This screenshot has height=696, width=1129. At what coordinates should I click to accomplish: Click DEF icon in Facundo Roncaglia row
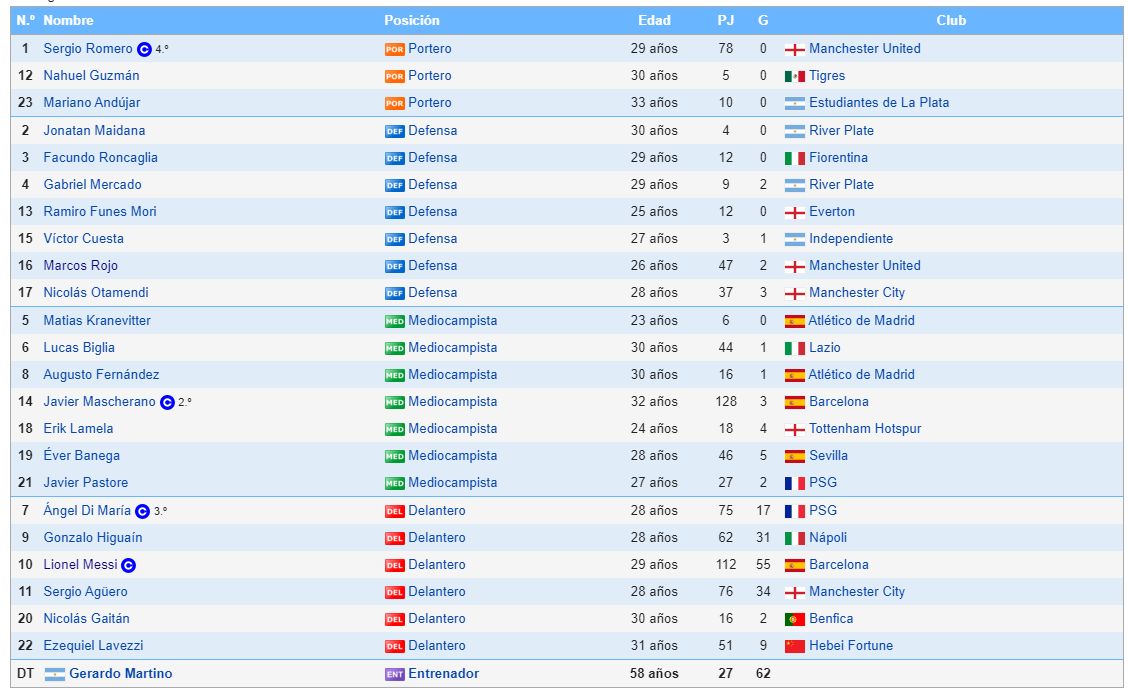coord(395,158)
